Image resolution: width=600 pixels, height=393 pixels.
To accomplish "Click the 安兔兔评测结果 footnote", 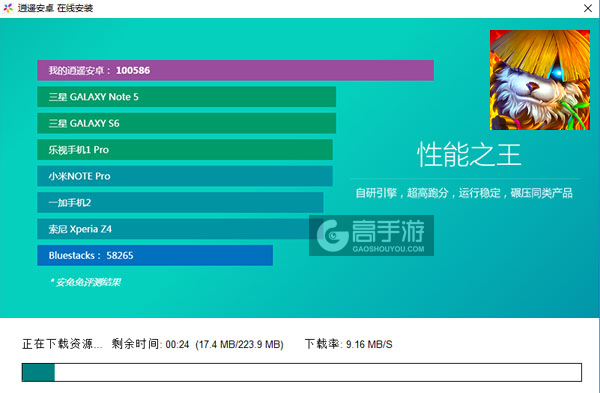I will pyautogui.click(x=85, y=282).
